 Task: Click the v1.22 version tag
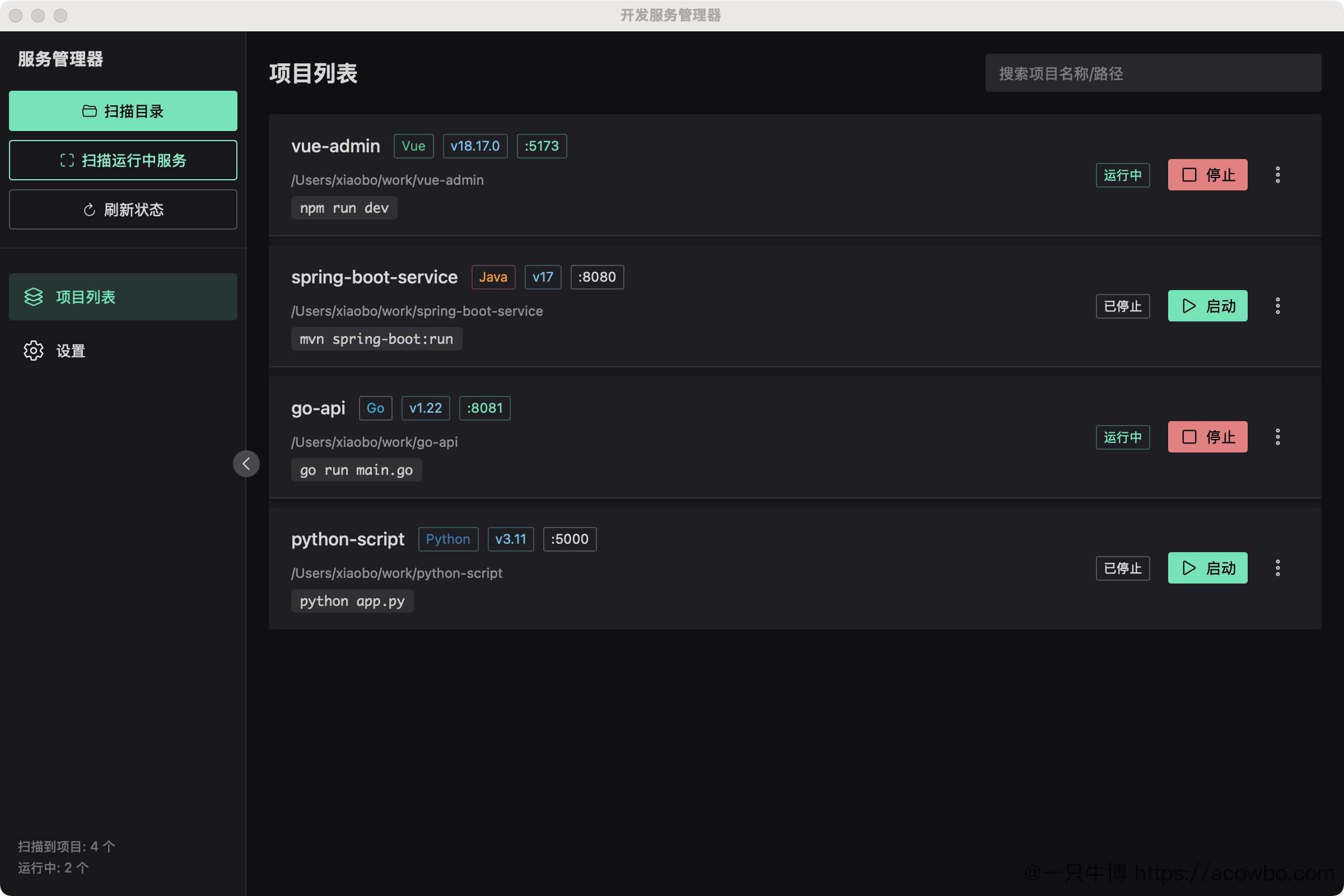426,408
